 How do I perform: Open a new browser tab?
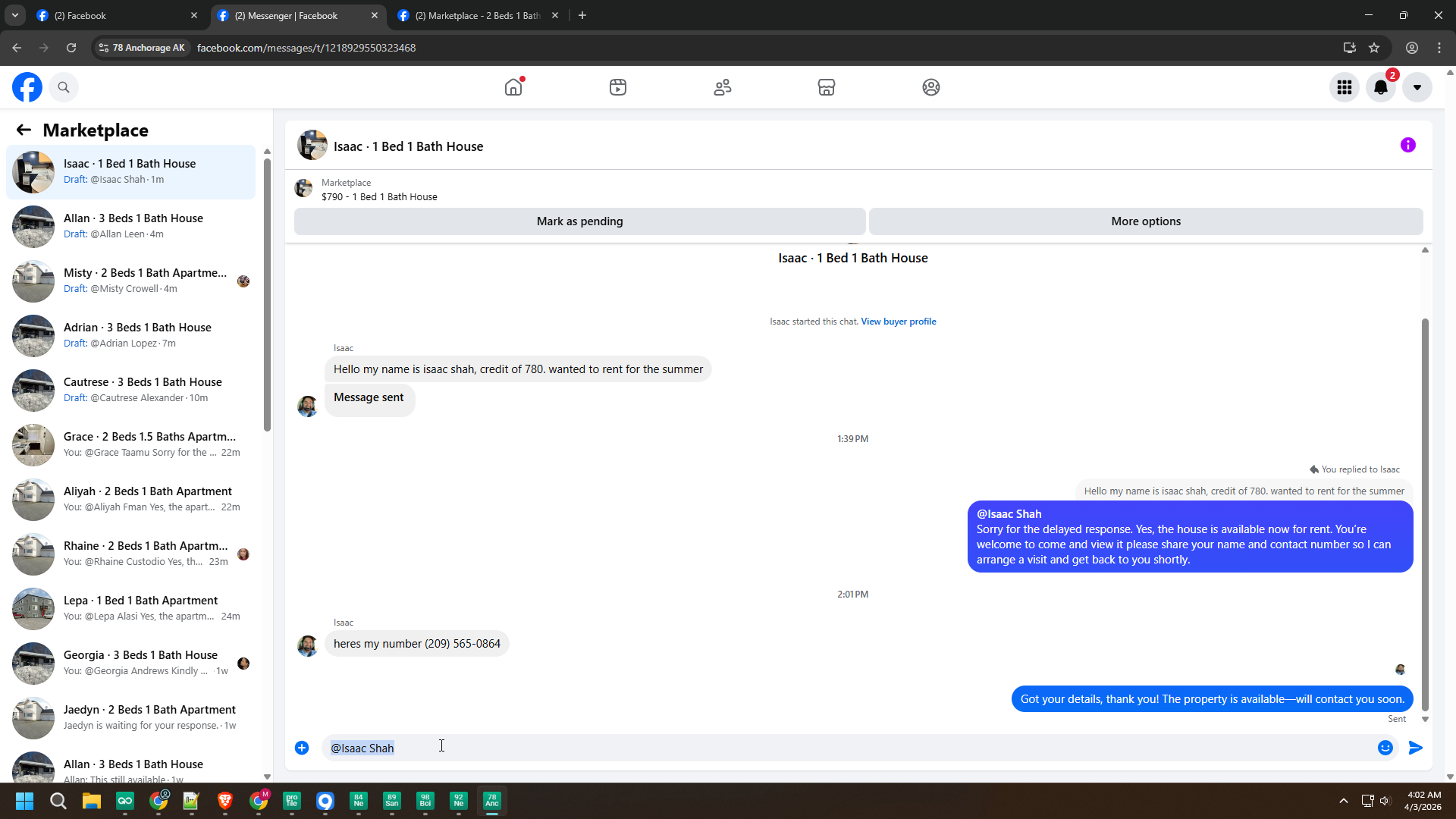582,15
